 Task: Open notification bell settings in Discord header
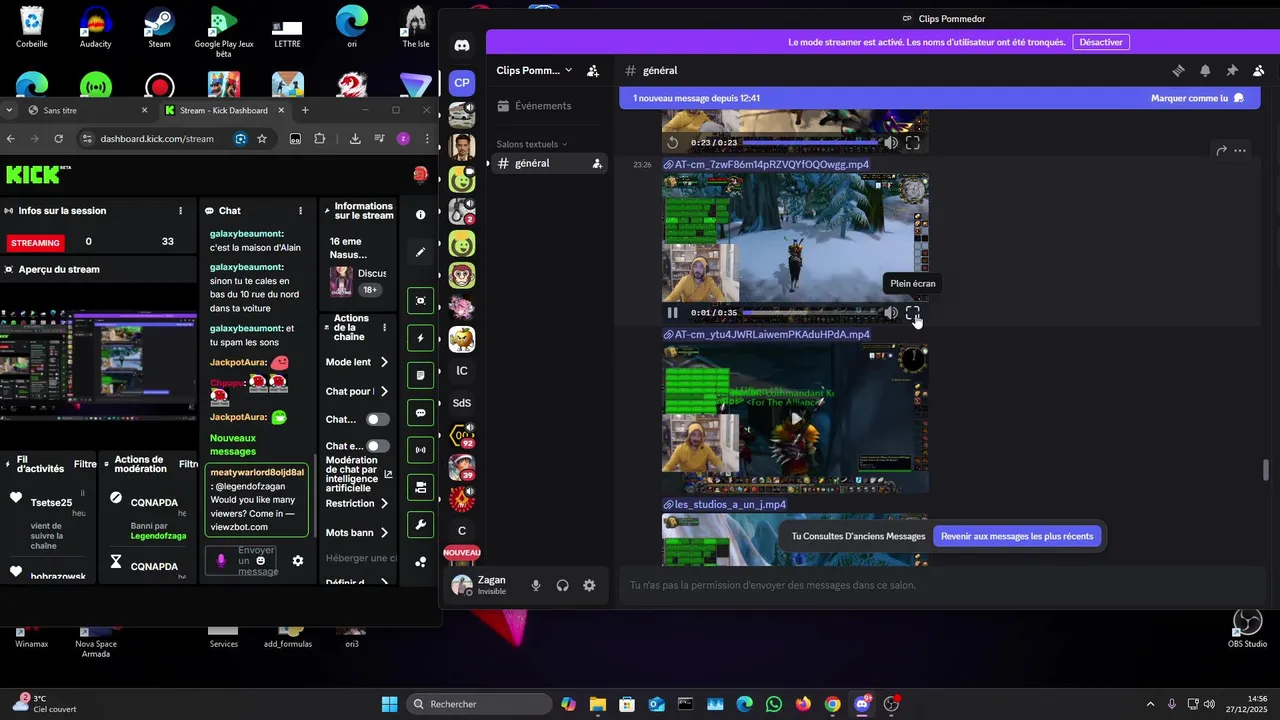pyautogui.click(x=1205, y=71)
